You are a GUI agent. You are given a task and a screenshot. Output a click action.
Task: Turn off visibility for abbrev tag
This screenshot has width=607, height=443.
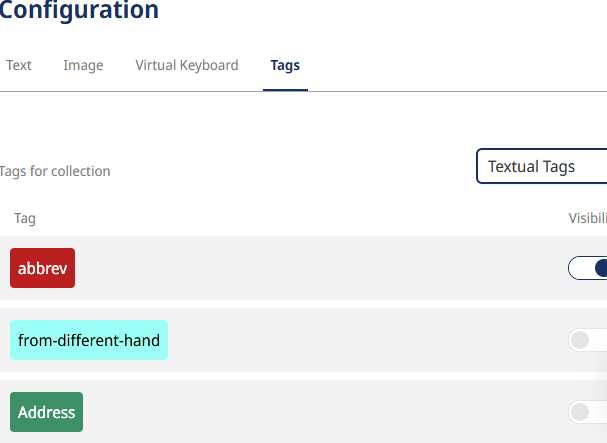[x=589, y=268]
